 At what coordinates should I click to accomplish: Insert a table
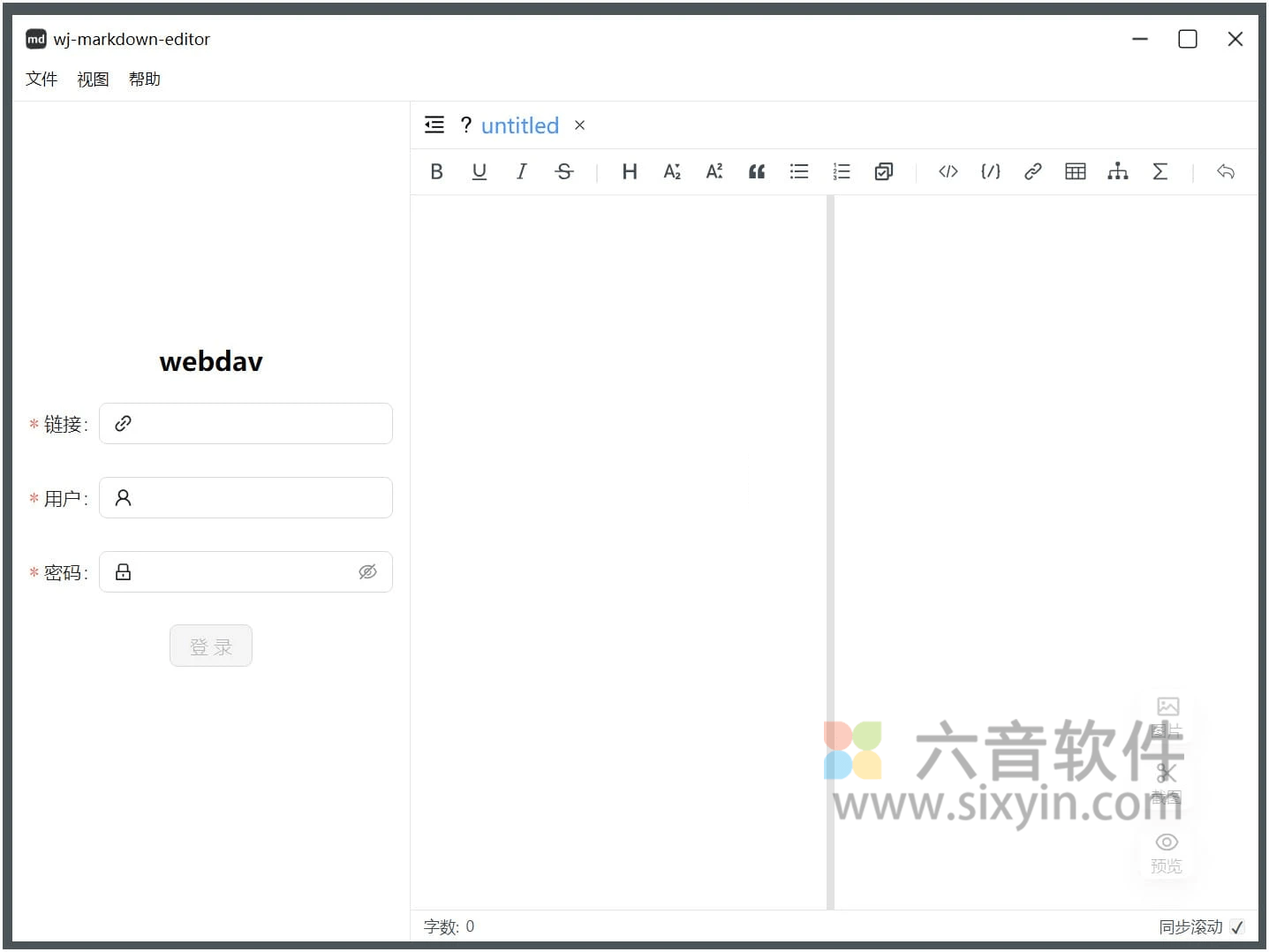coord(1075,171)
